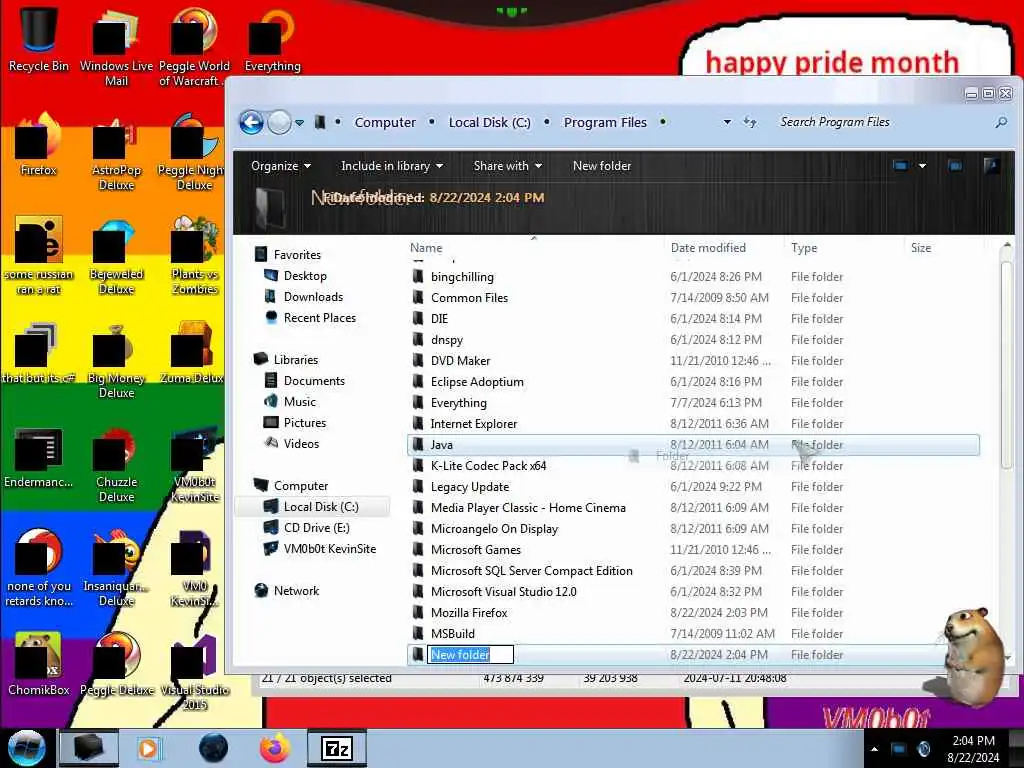Click the Java folder icon

418,445
